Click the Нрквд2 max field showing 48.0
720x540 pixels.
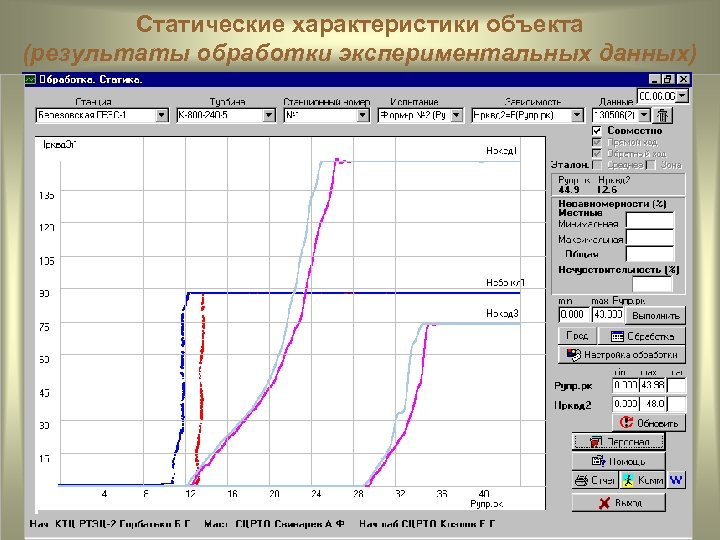652,404
